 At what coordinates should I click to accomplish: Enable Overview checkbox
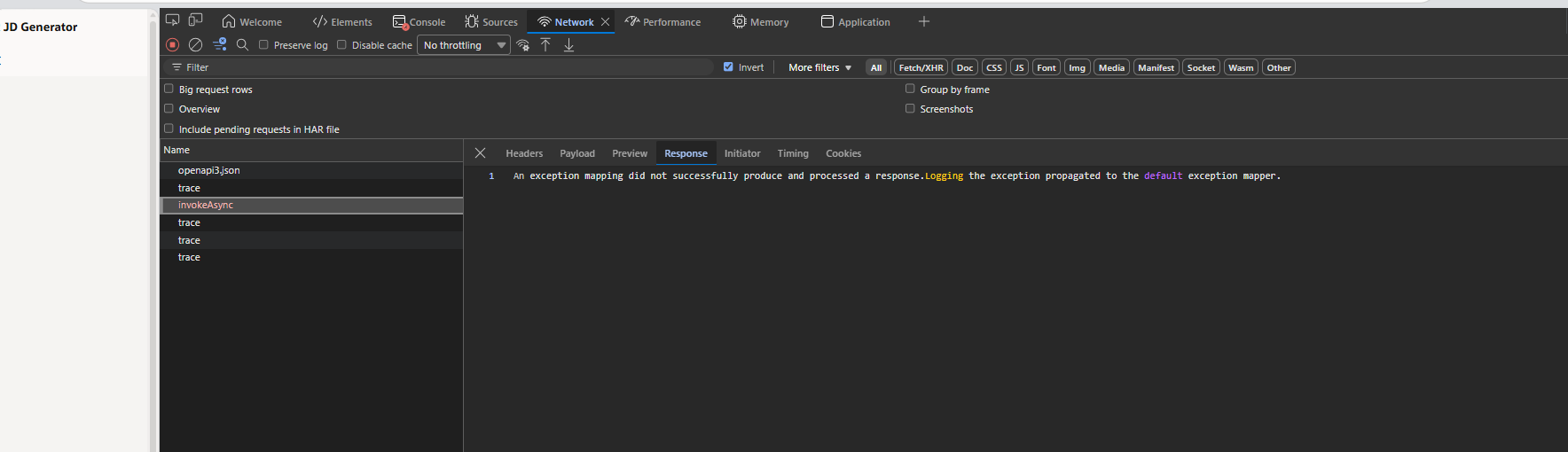click(169, 108)
